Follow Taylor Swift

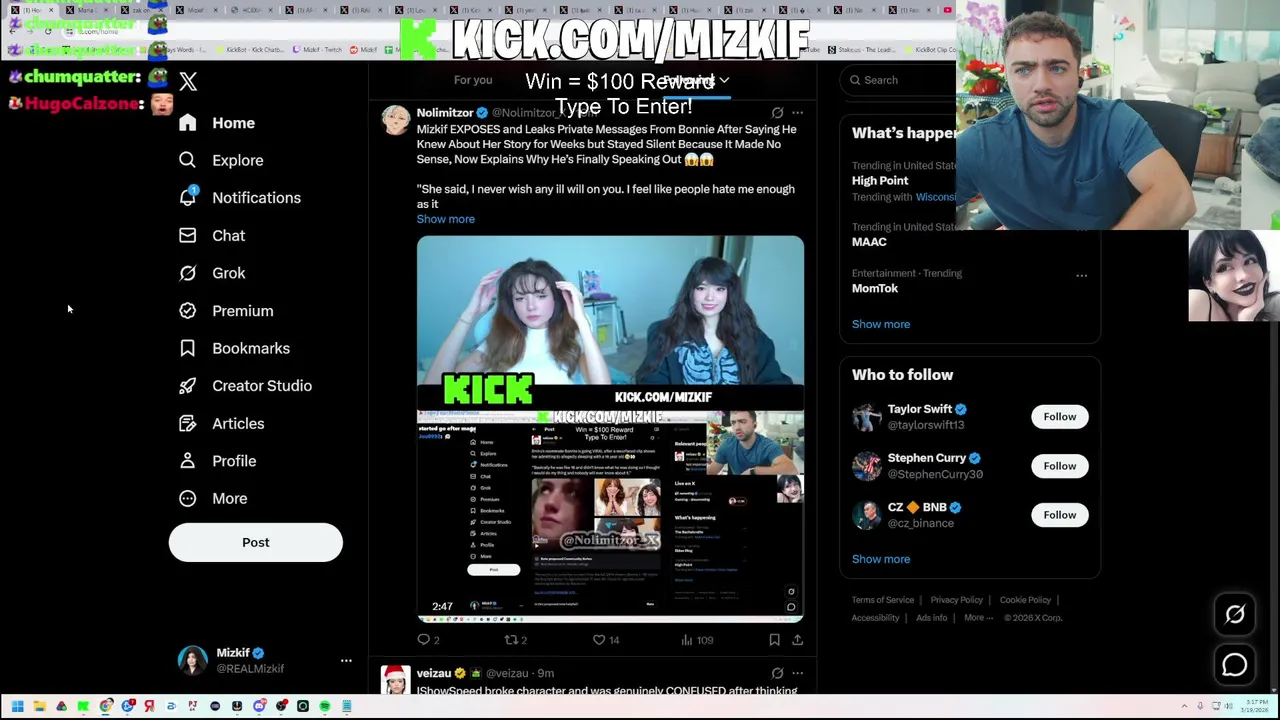(1060, 417)
